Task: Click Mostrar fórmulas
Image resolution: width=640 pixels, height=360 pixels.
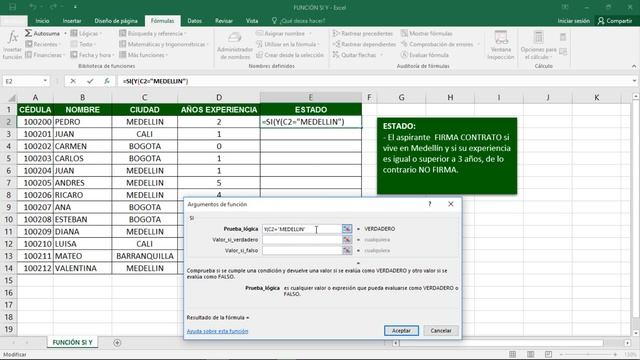Action: (427, 33)
